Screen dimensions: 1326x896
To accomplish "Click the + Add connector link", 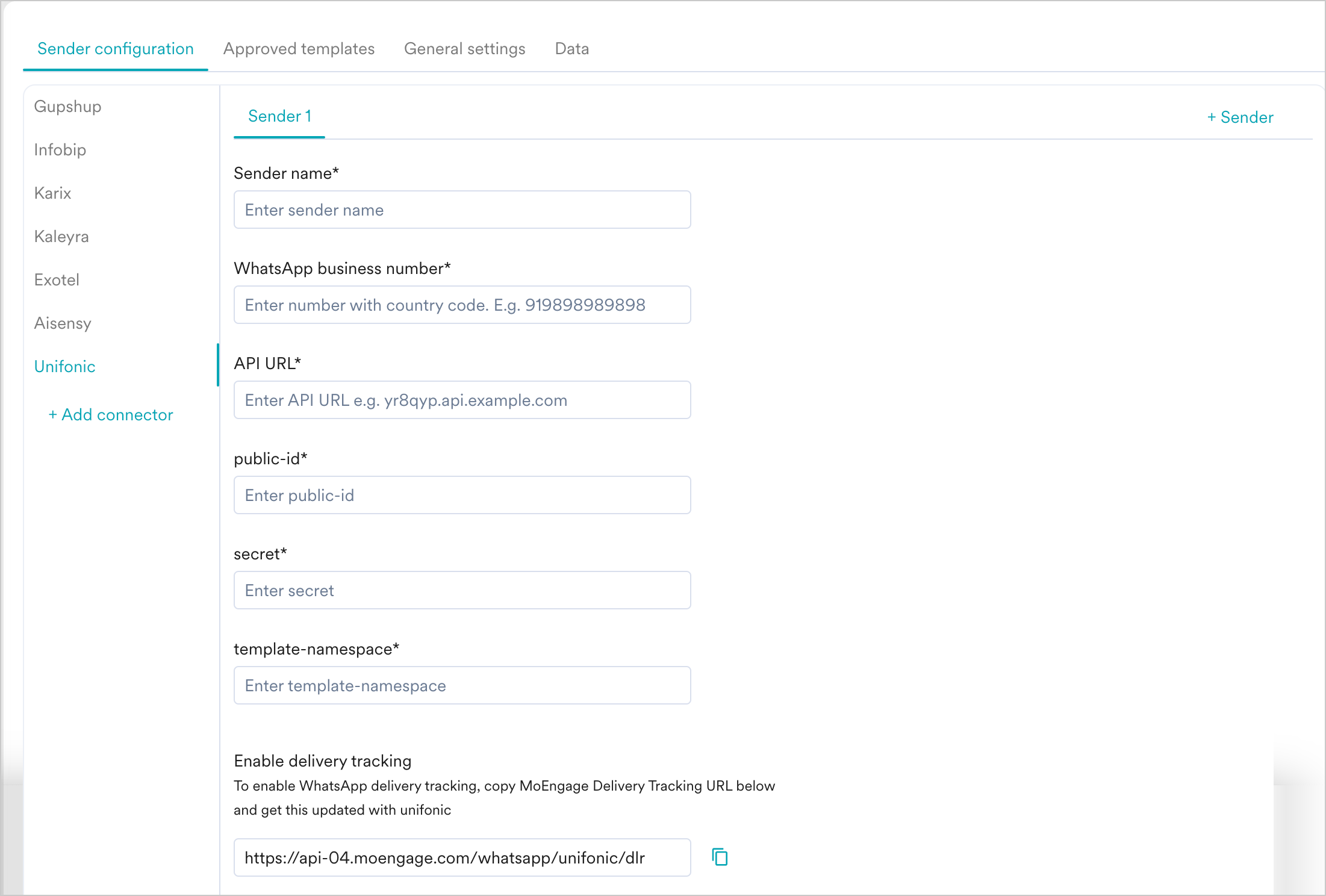I will pos(111,414).
